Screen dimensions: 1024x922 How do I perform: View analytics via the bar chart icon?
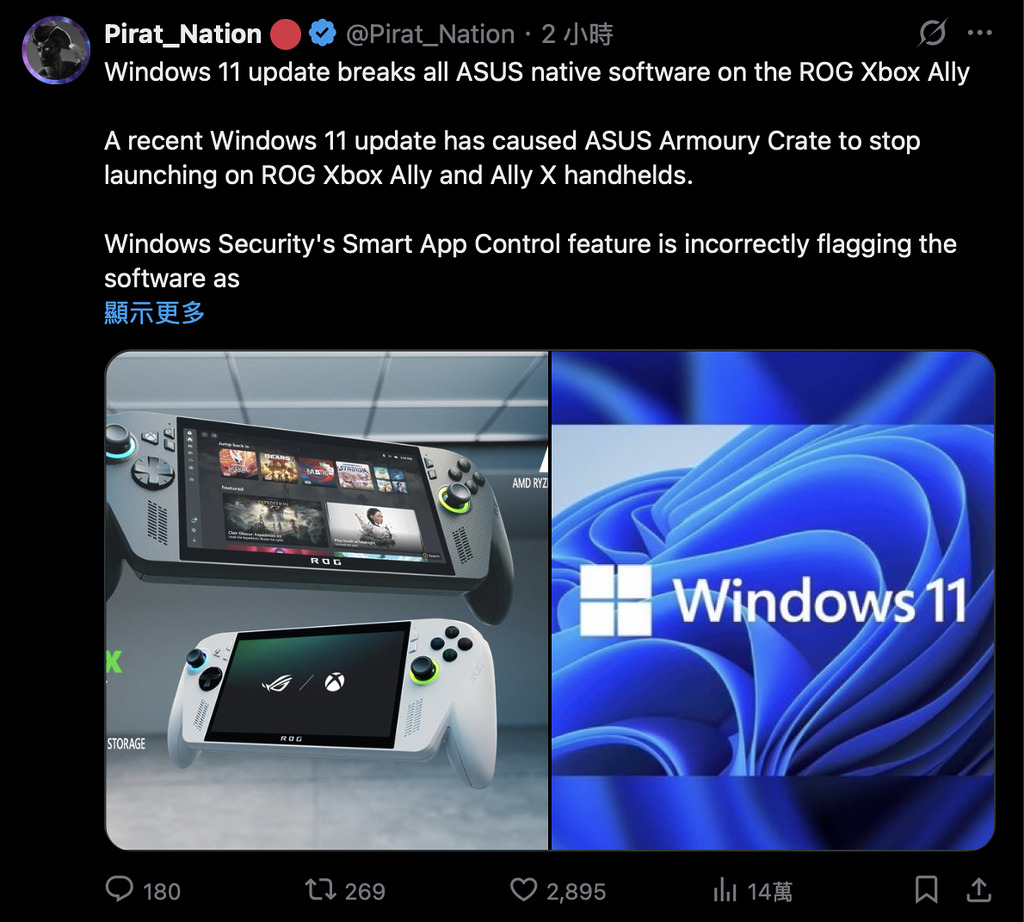725,889
